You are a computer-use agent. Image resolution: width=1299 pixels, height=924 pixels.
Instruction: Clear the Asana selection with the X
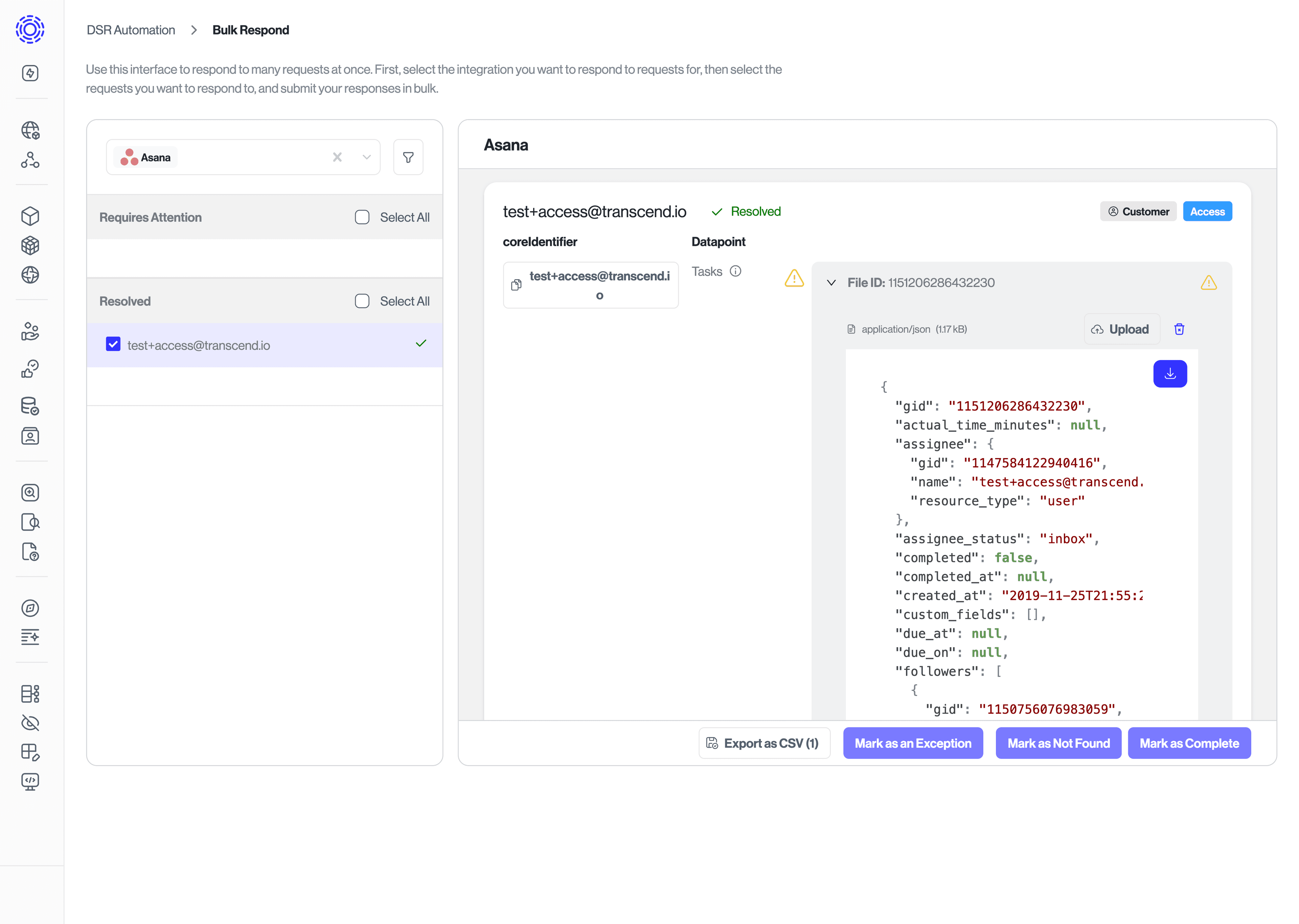tap(337, 157)
